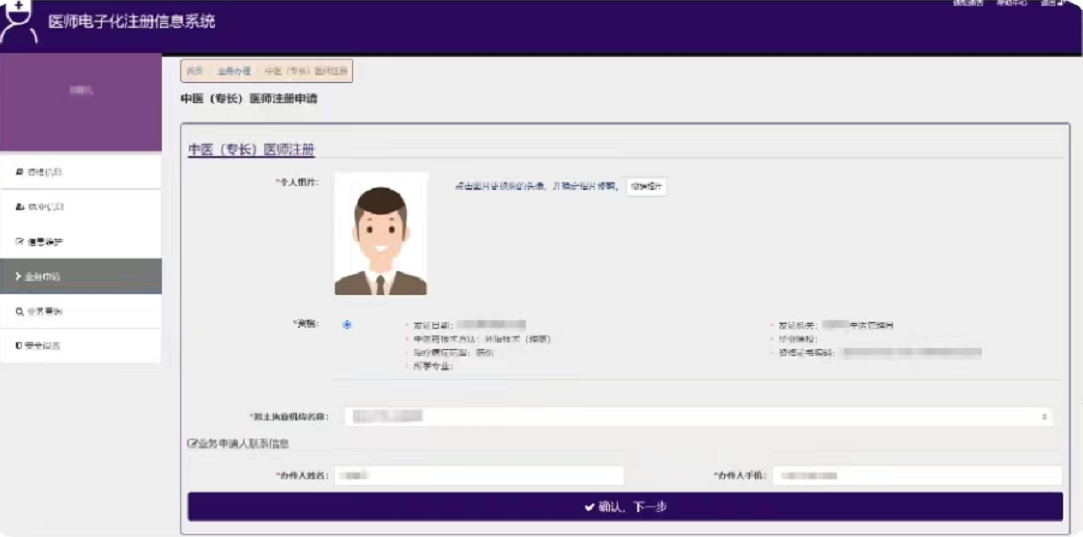The height and width of the screenshot is (537, 1083).
Task: Click the chevron icon beside 业务申请
Action: click(19, 276)
